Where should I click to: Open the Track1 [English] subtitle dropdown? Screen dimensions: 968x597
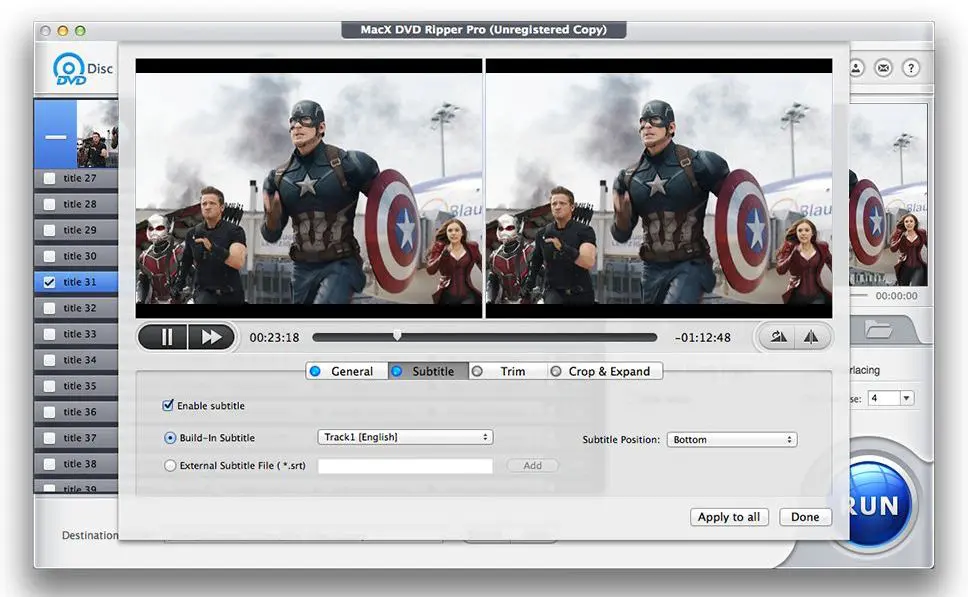point(404,436)
